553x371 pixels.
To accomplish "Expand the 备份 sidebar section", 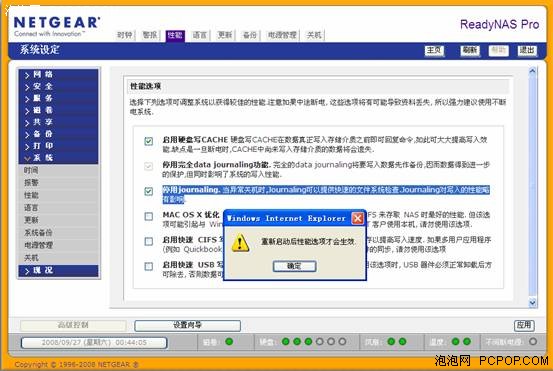I will (59, 134).
